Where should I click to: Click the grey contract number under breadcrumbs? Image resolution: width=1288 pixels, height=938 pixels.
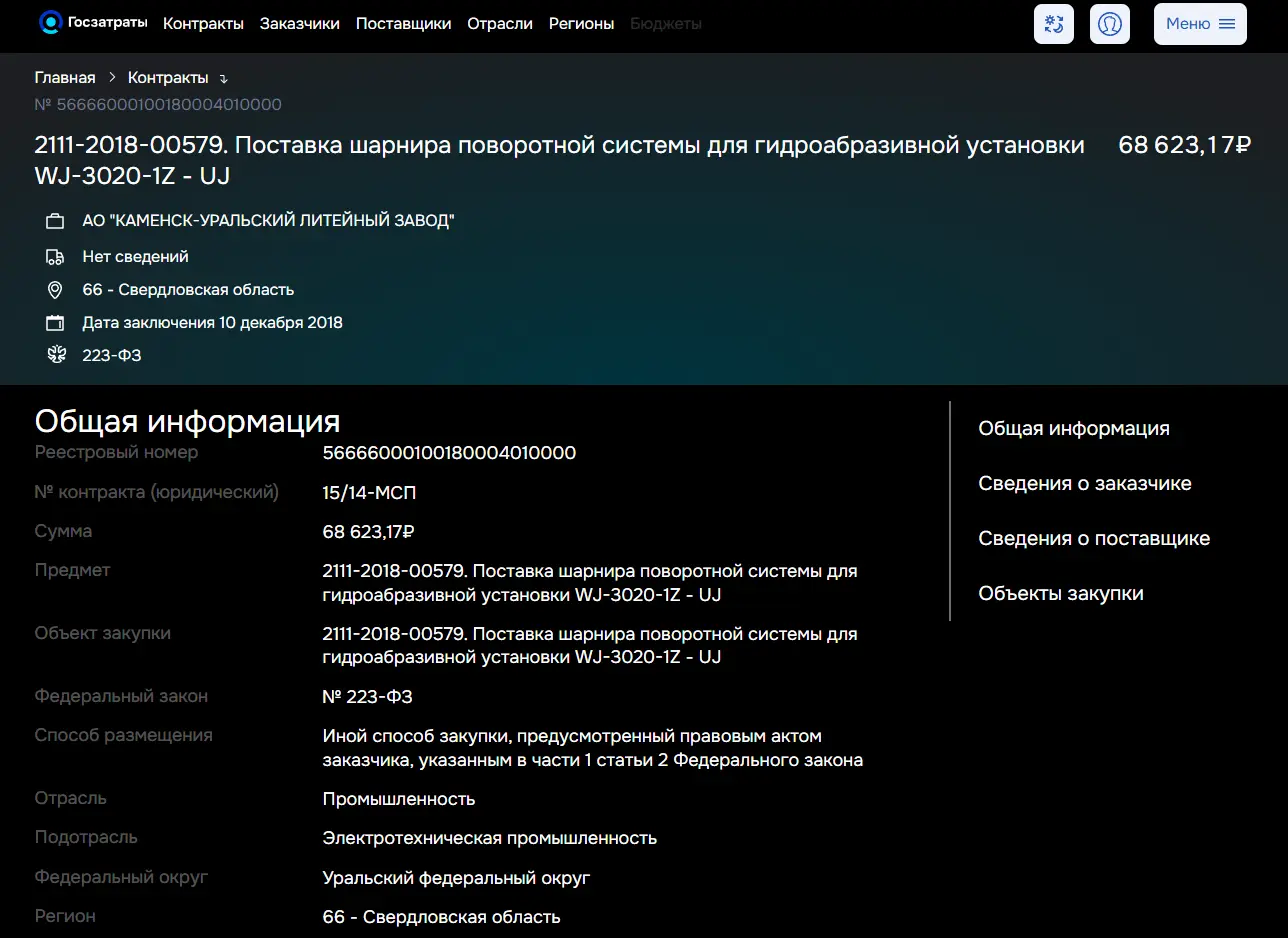tap(158, 105)
